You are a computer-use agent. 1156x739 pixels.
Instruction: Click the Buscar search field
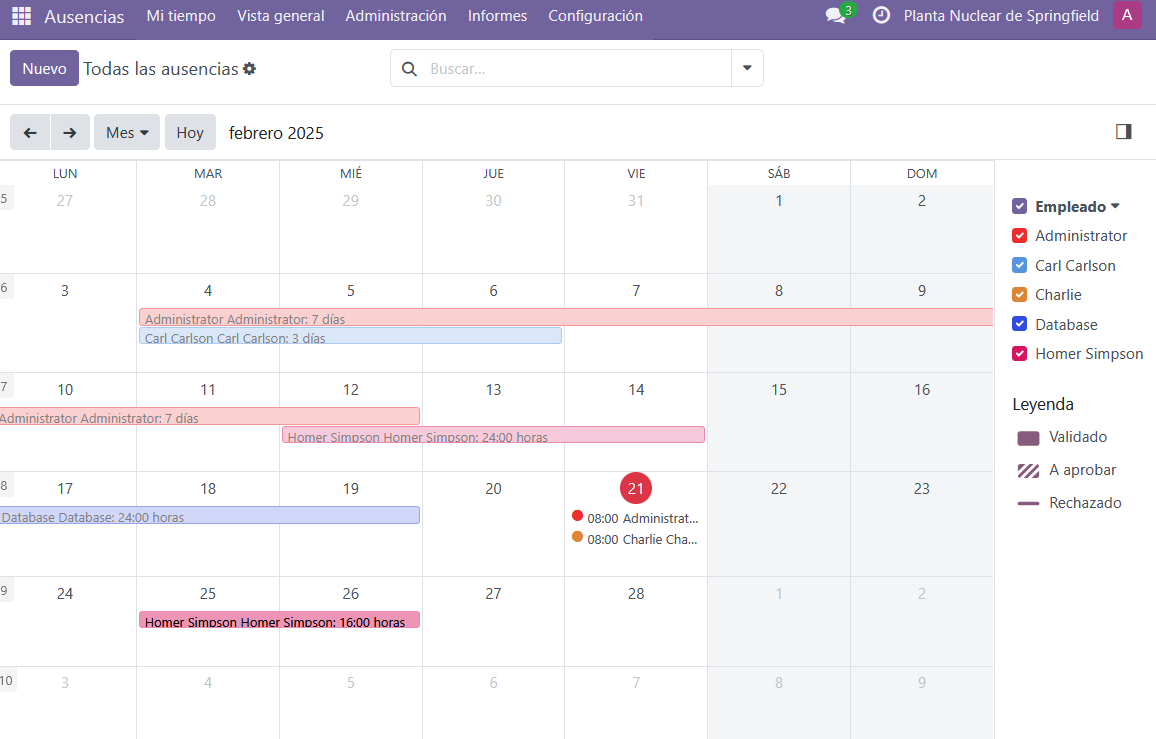coord(575,69)
